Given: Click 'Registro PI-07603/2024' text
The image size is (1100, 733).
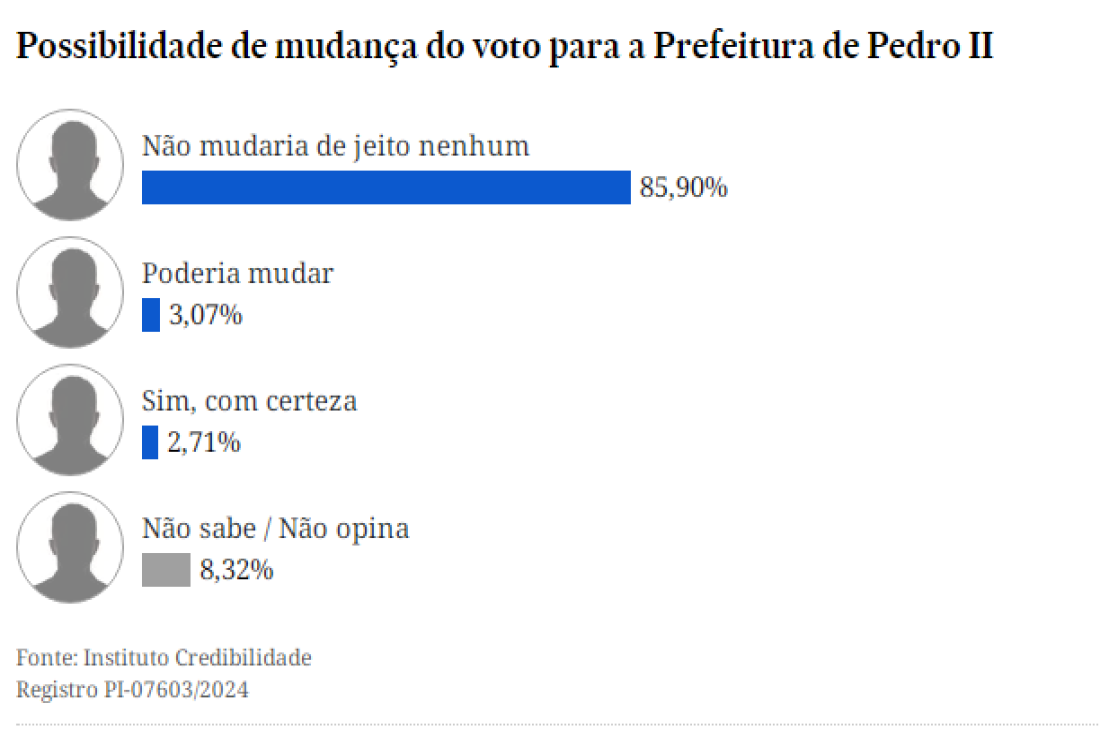Looking at the screenshot, I should (132, 690).
